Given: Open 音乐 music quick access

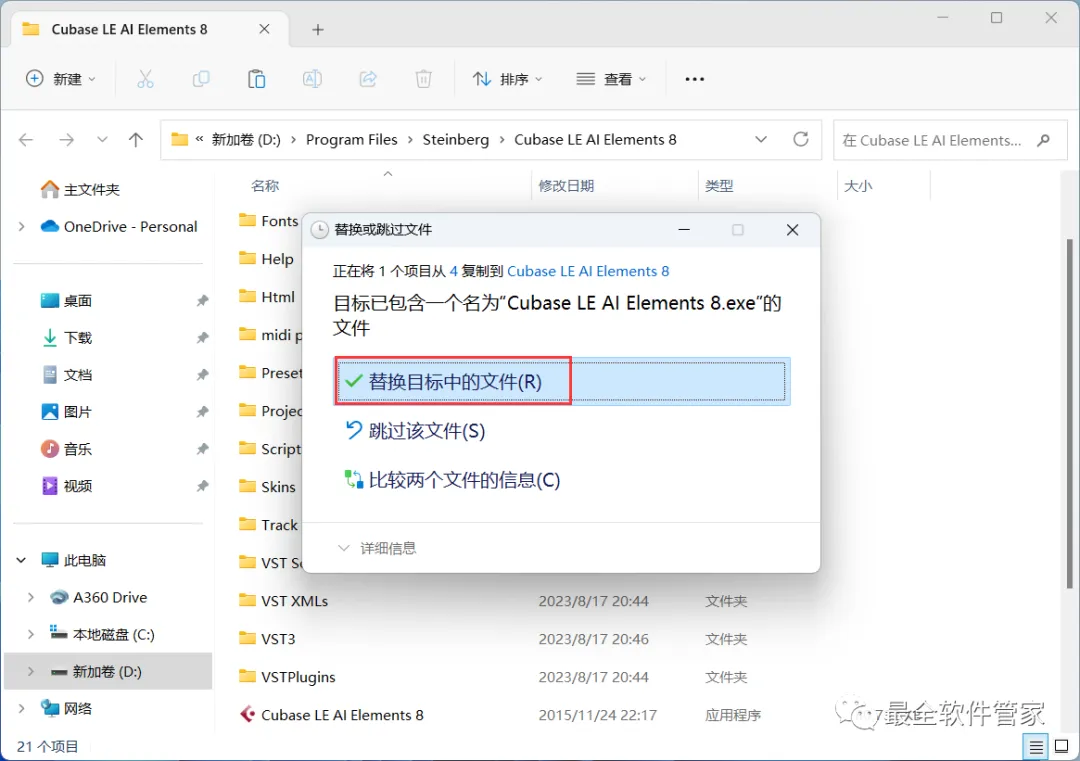Looking at the screenshot, I should [x=67, y=450].
